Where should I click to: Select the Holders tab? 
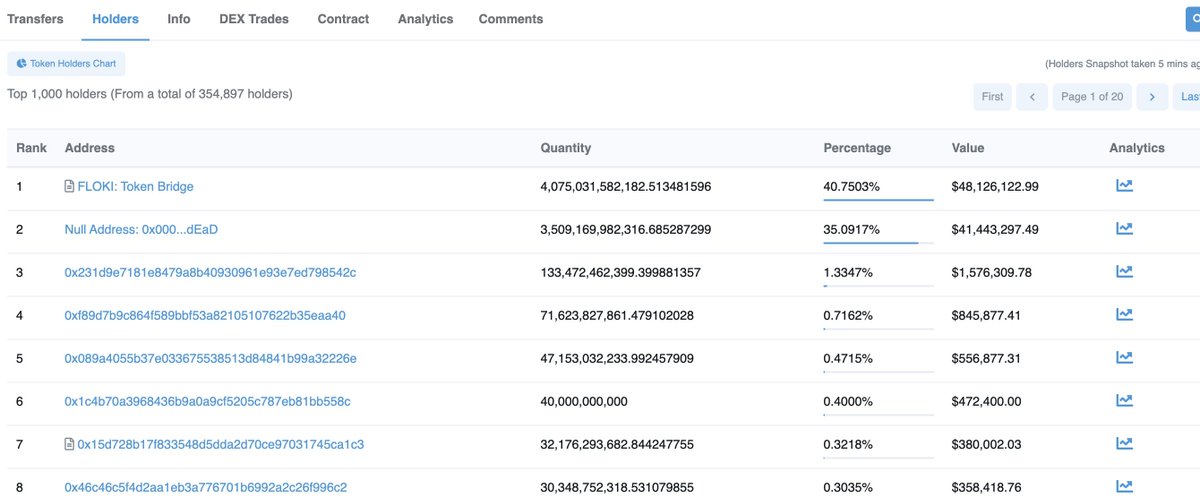click(115, 19)
